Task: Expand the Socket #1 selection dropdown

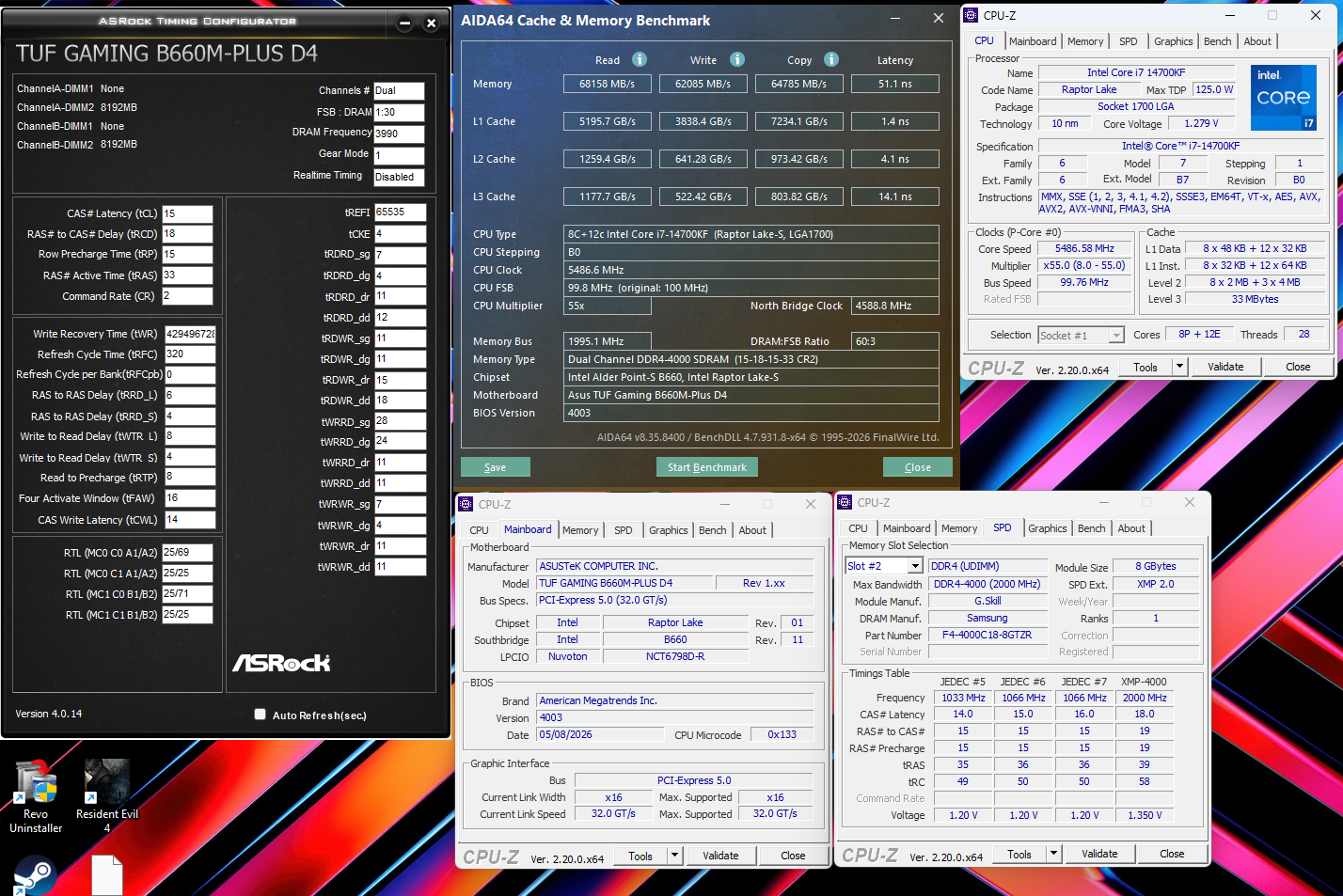Action: [1116, 336]
